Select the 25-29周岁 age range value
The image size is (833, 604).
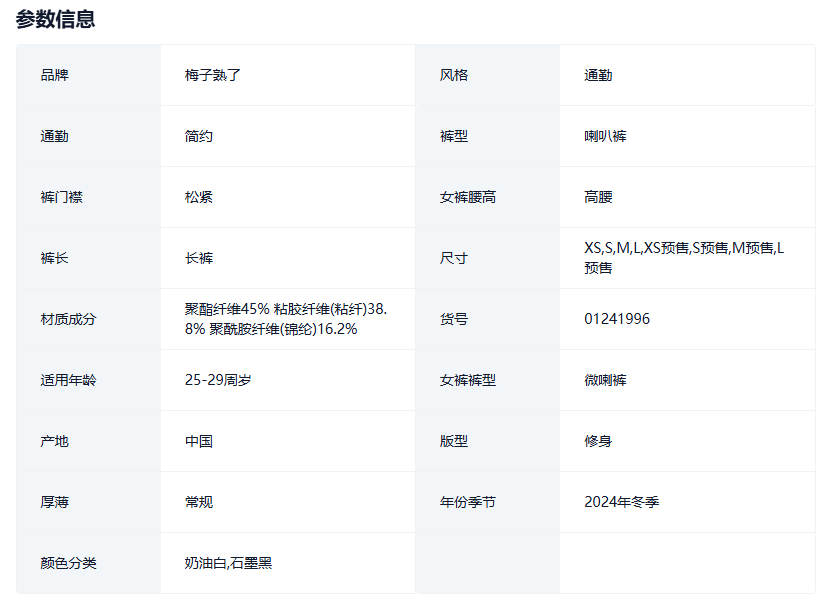[218, 380]
